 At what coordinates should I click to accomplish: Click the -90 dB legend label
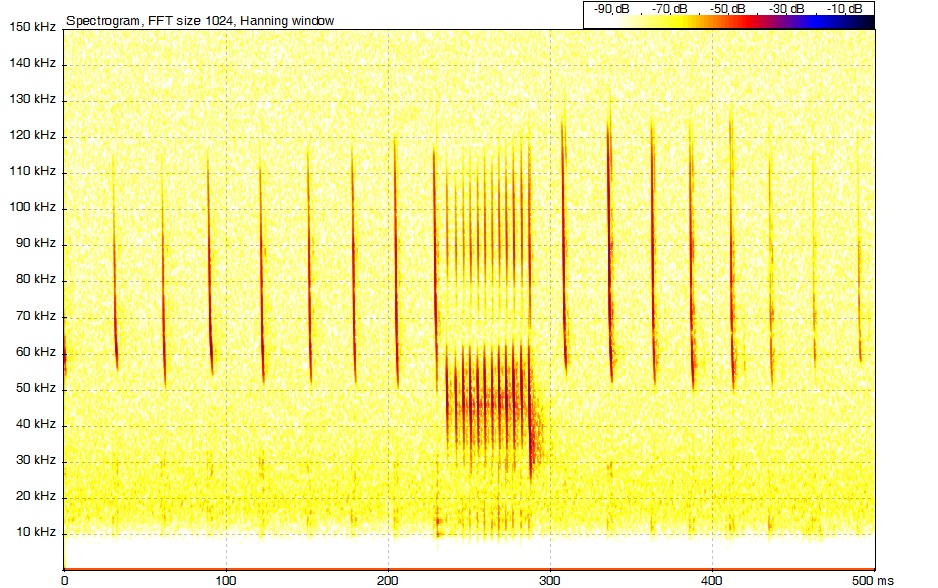(x=611, y=8)
